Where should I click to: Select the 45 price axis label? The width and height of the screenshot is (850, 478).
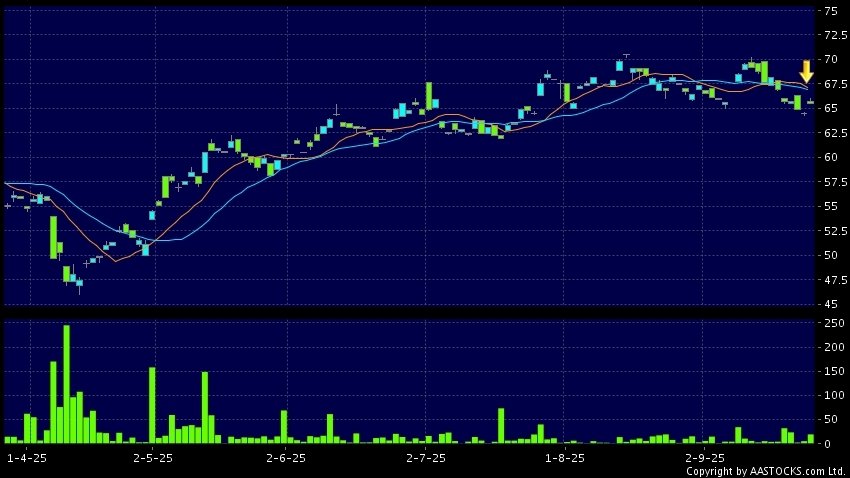[831, 305]
